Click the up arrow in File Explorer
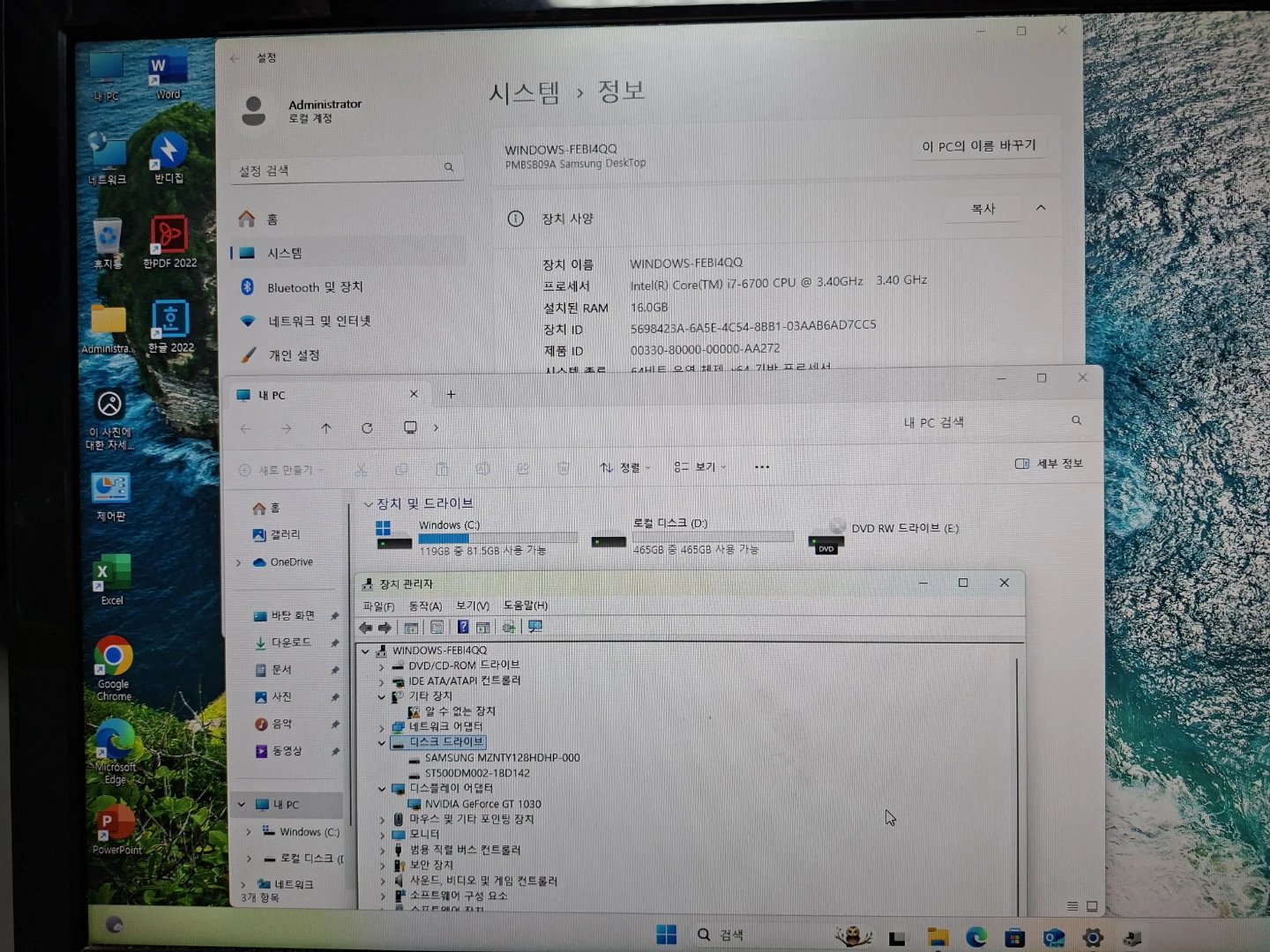The height and width of the screenshot is (952, 1270). [326, 428]
